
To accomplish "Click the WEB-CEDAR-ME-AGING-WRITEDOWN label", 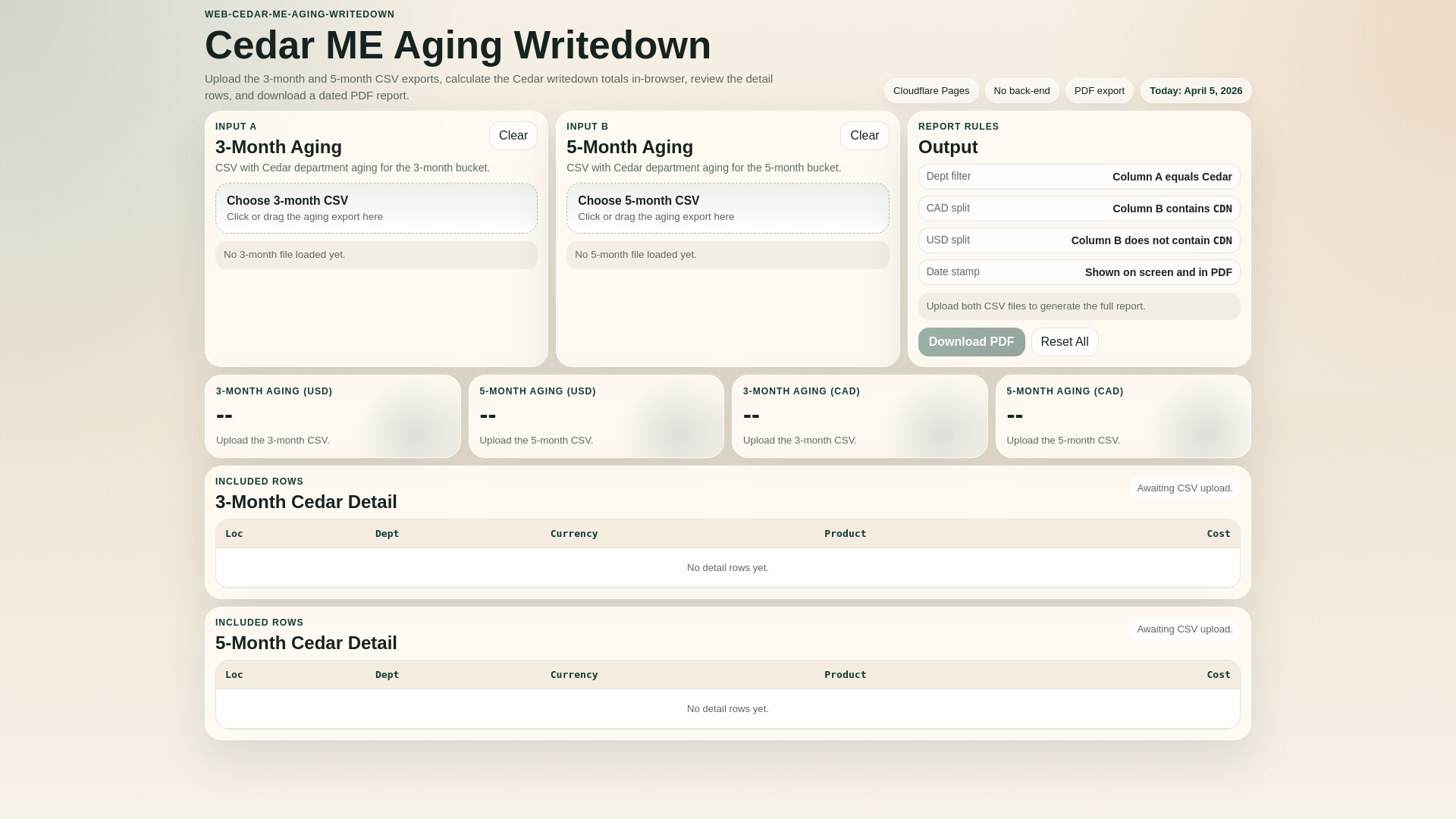I will [x=300, y=14].
